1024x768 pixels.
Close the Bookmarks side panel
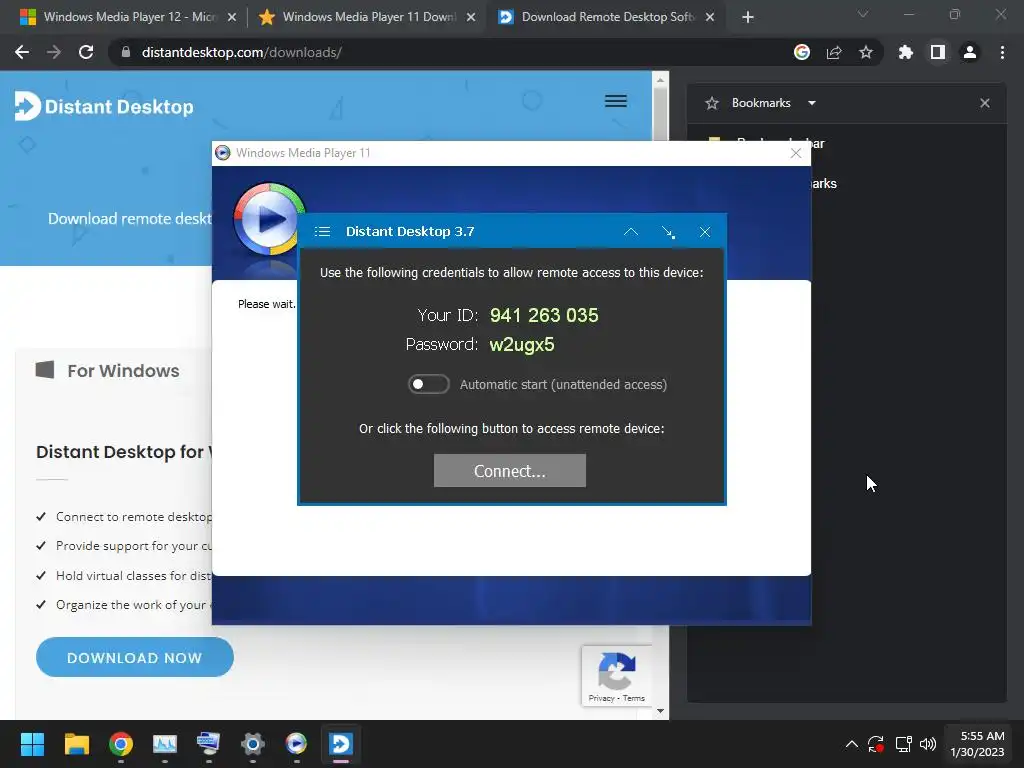point(985,103)
